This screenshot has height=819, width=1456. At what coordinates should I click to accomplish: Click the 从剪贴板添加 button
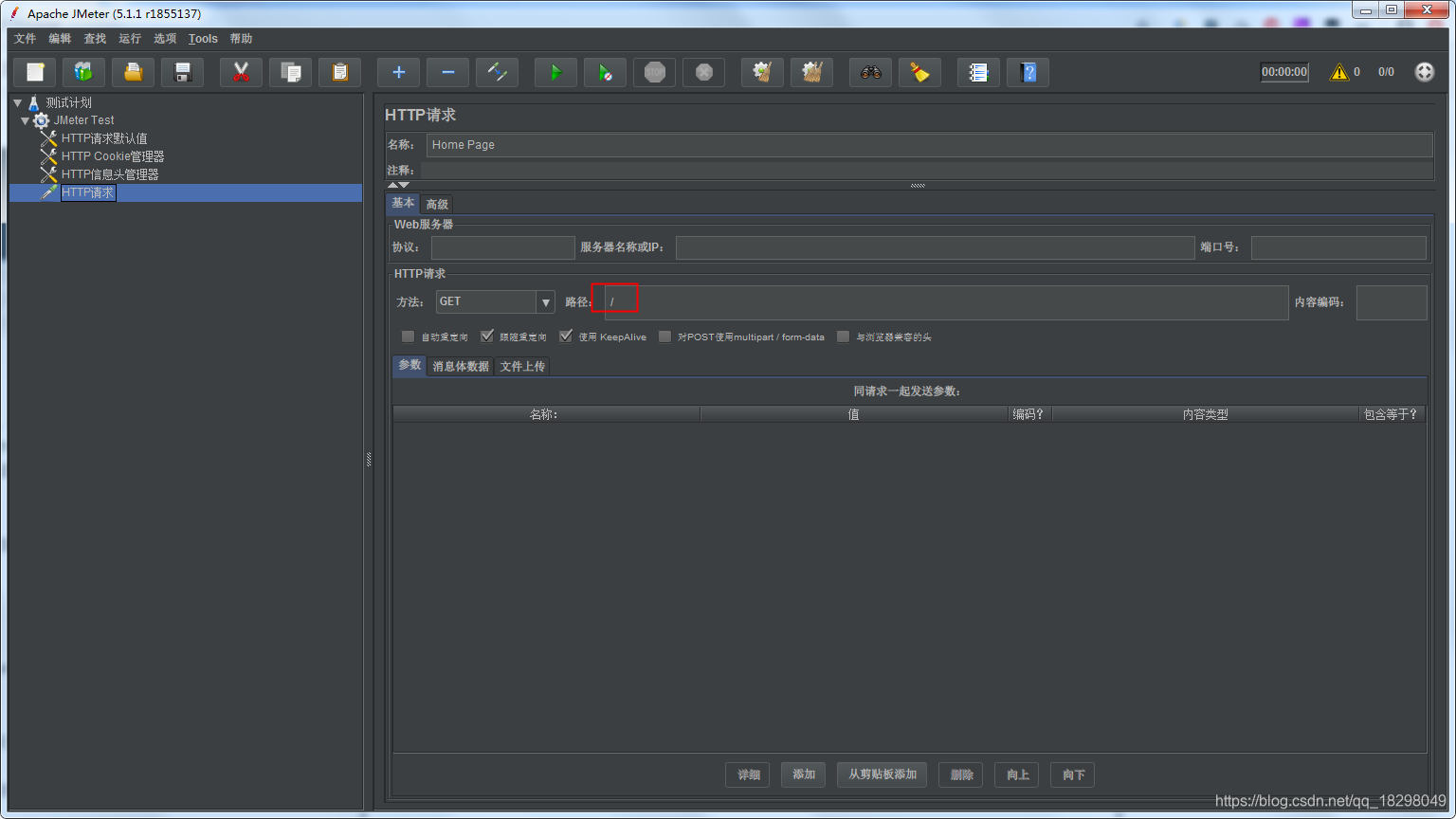click(883, 774)
